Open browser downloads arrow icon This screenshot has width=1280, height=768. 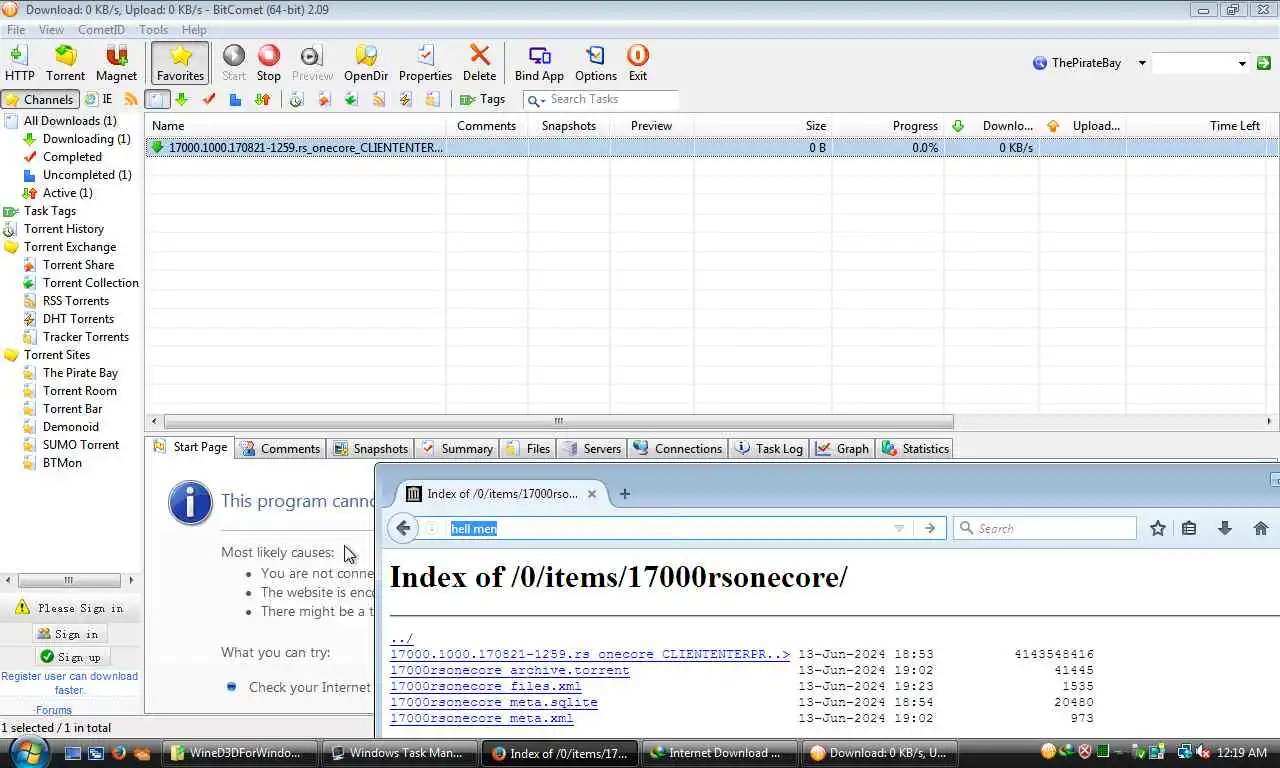pos(1224,528)
